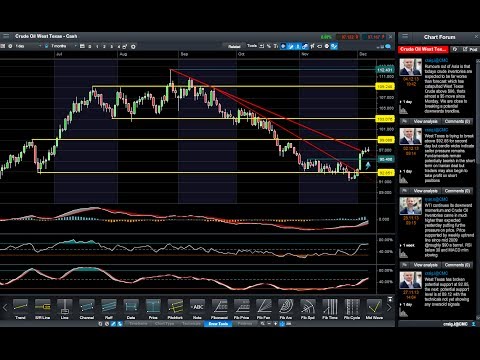The height and width of the screenshot is (360, 480).
Task: Select the Price measurement tool
Action: pos(153,309)
